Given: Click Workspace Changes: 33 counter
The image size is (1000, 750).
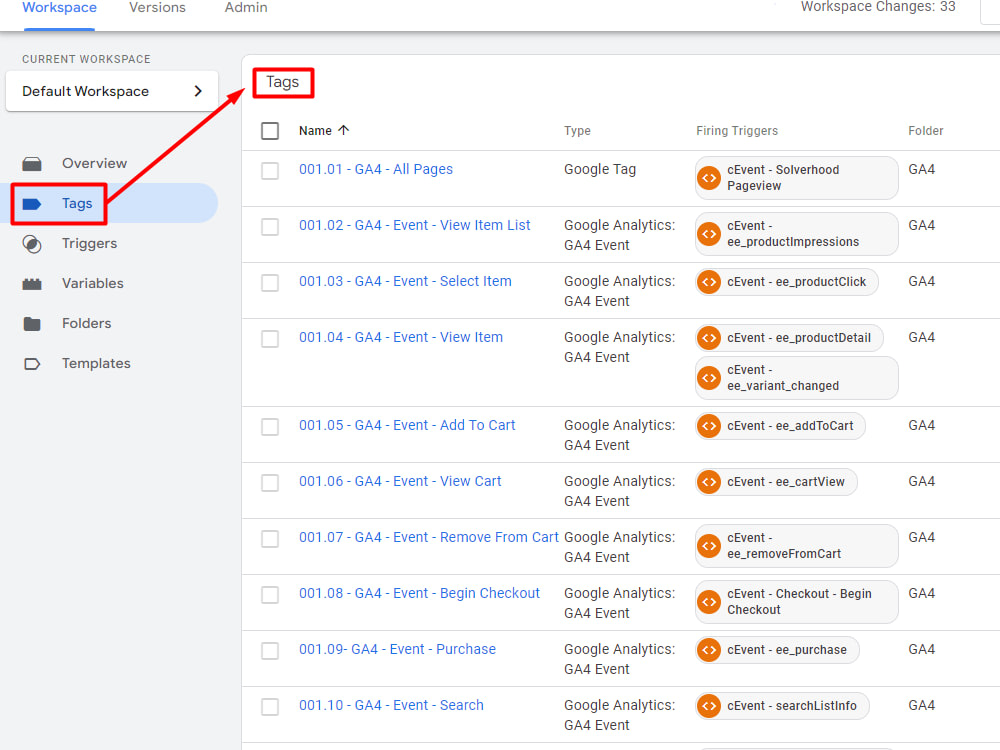Looking at the screenshot, I should point(878,7).
